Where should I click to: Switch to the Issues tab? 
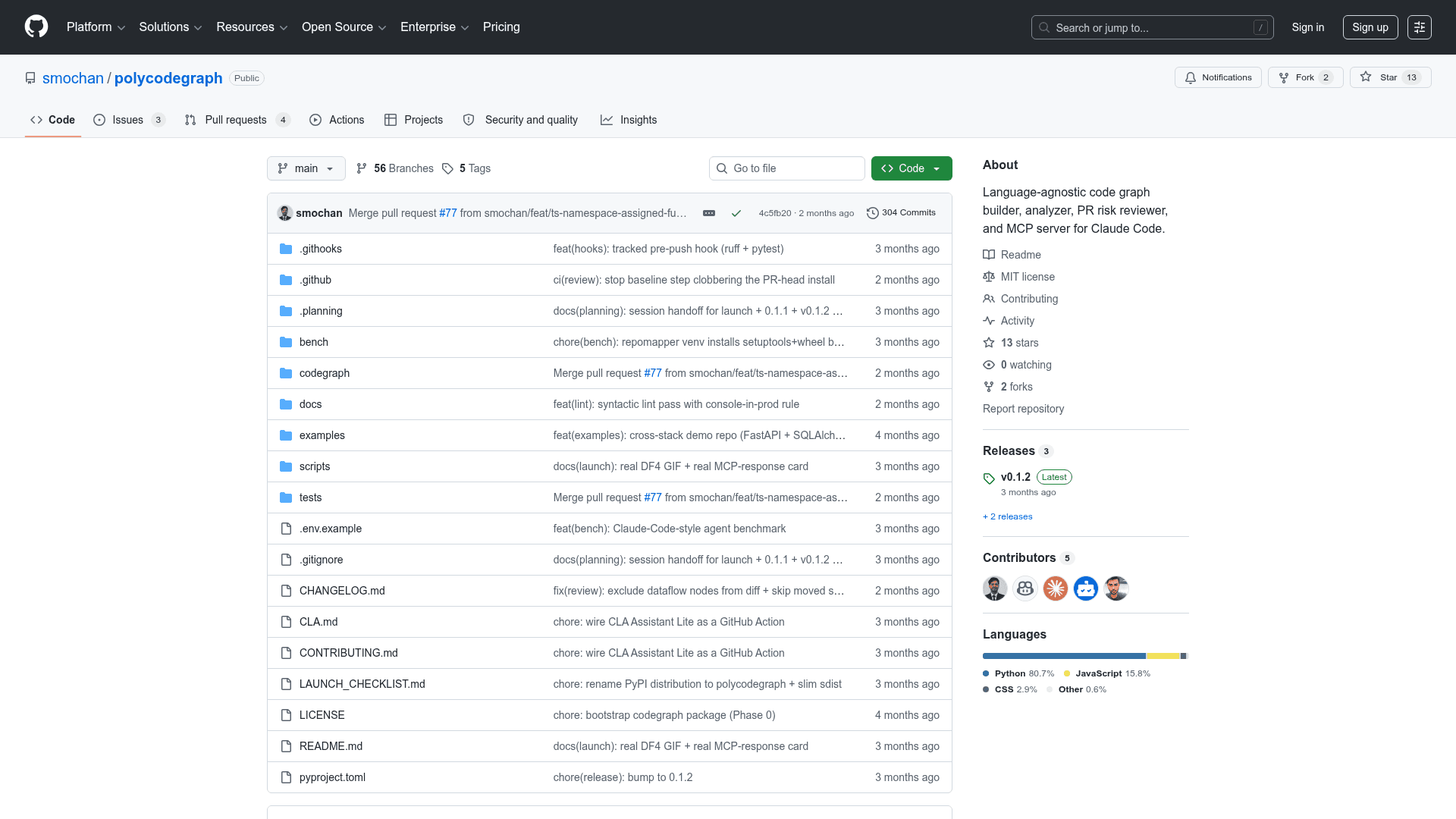[x=129, y=120]
